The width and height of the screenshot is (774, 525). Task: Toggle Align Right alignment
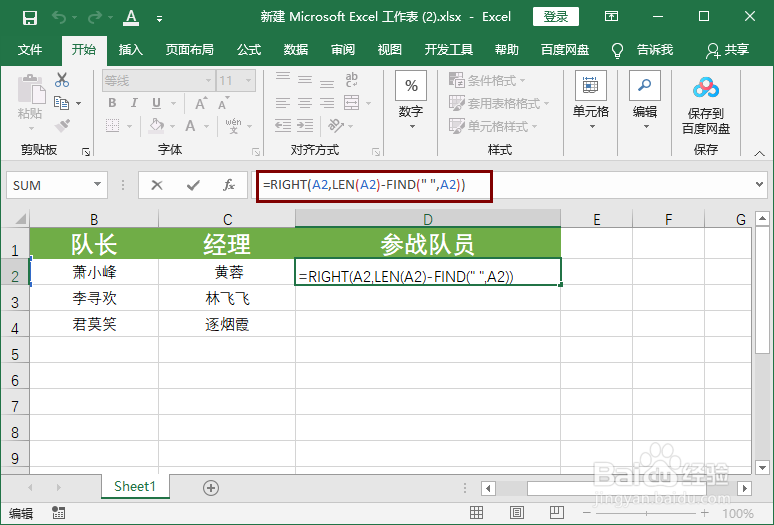(327, 103)
